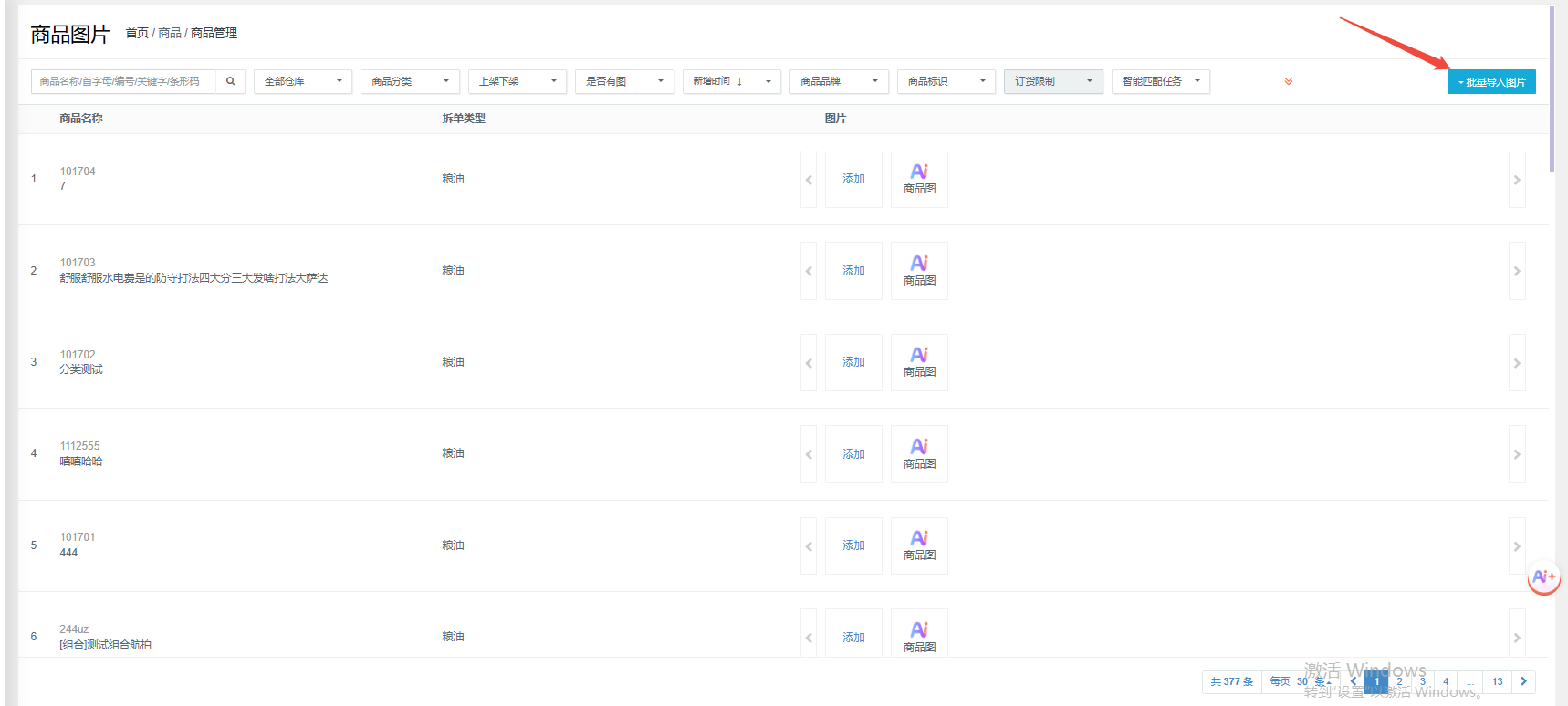Screen dimensions: 1568x706
Task: Open AI 商品图 for product 1112555
Action: [919, 453]
